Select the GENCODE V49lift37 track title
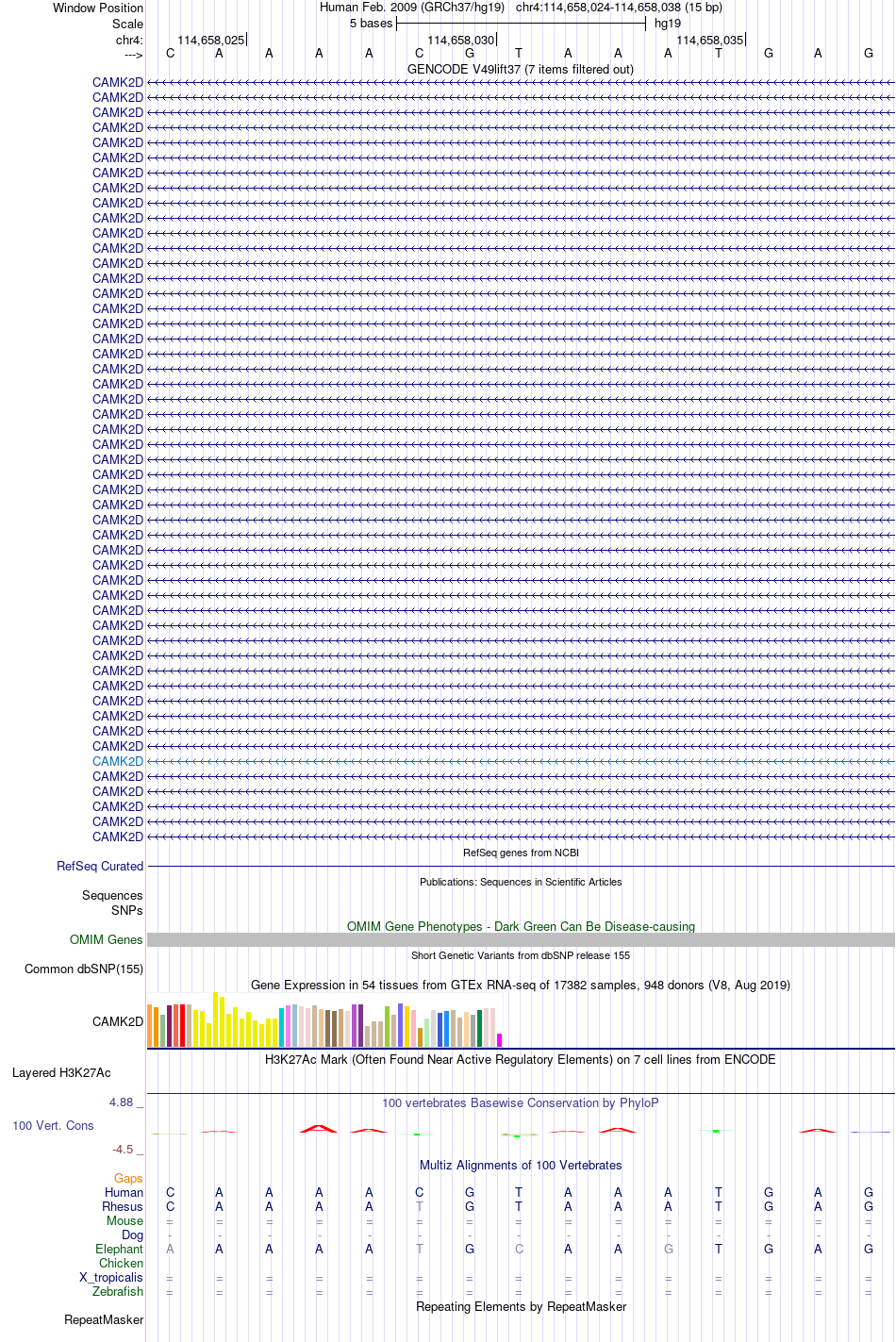The height and width of the screenshot is (1342, 896). click(521, 69)
